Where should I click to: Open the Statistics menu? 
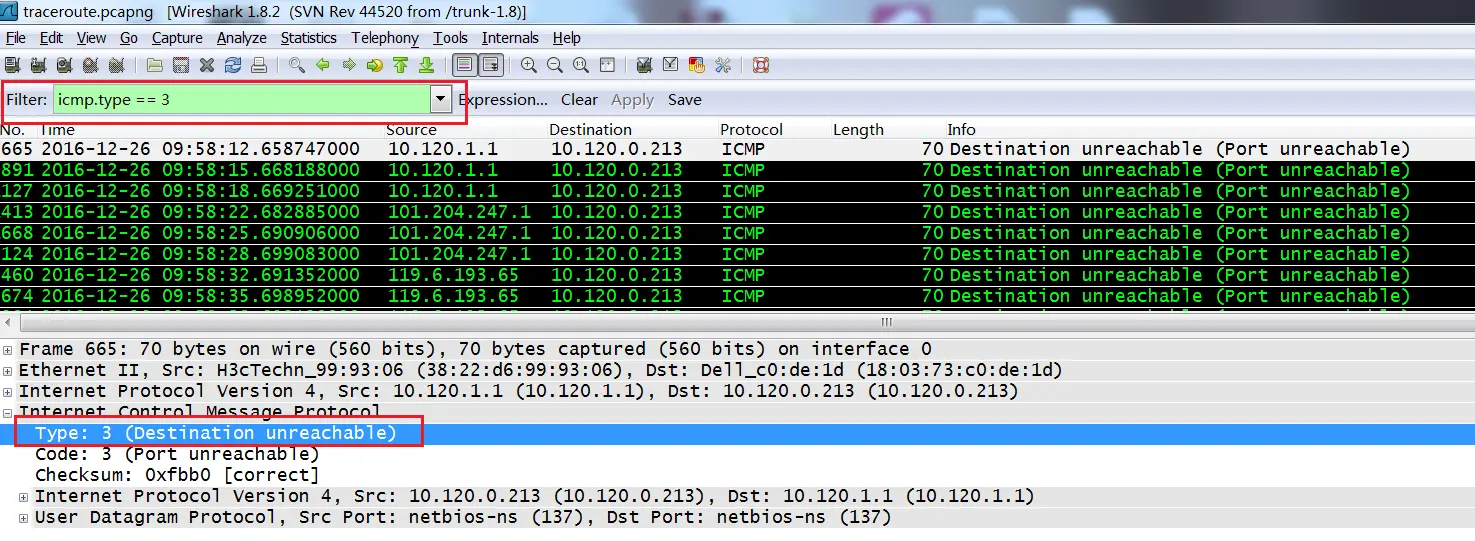pyautogui.click(x=308, y=38)
